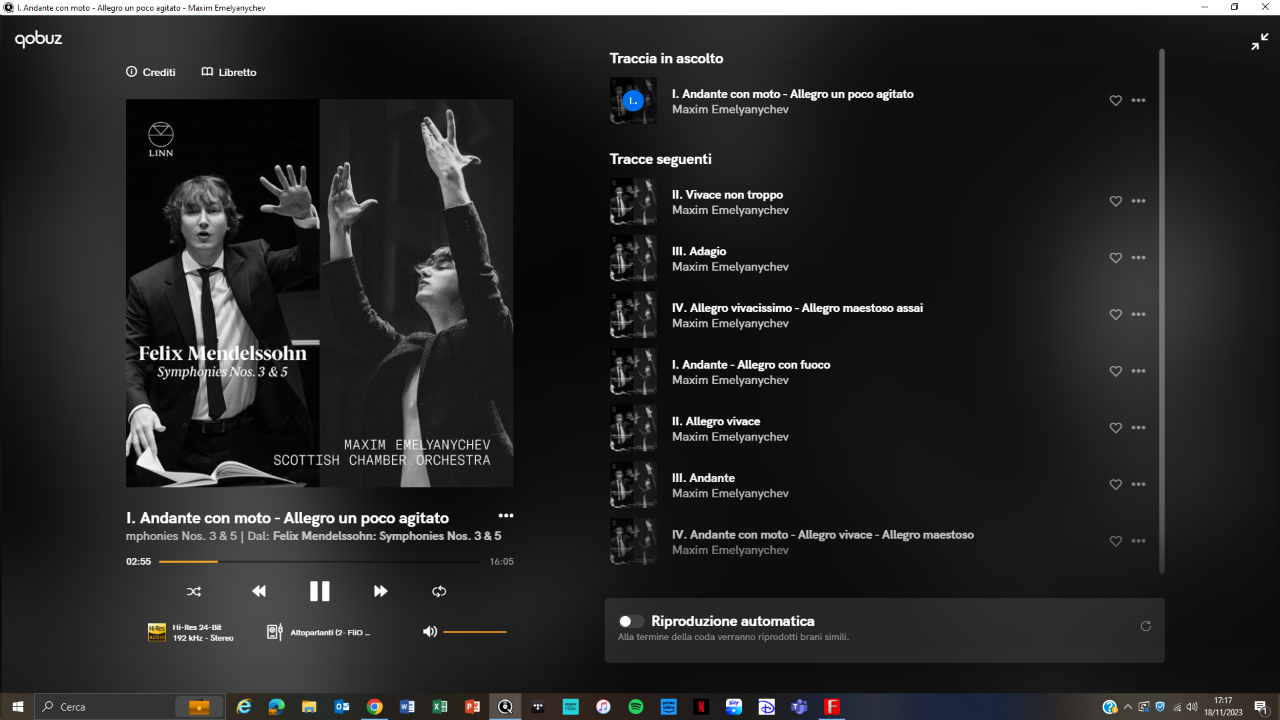Pause the currently playing track
Screen dimensions: 1280x720
[319, 591]
